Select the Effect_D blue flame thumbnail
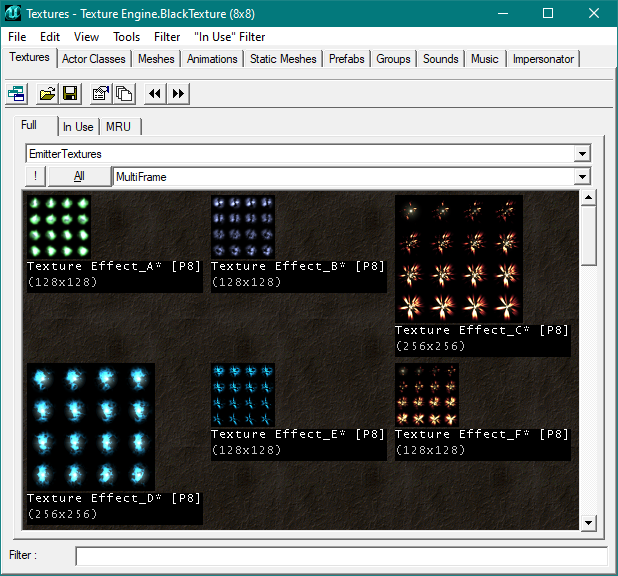Viewport: 618px width, 576px height. tap(91, 427)
